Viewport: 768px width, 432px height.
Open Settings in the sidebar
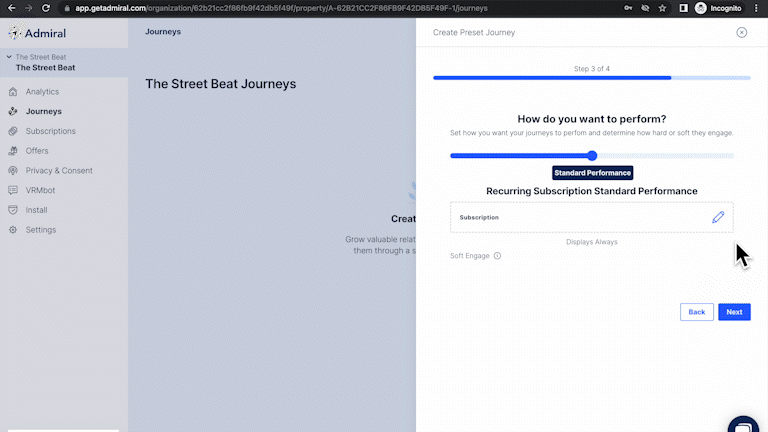(41, 230)
